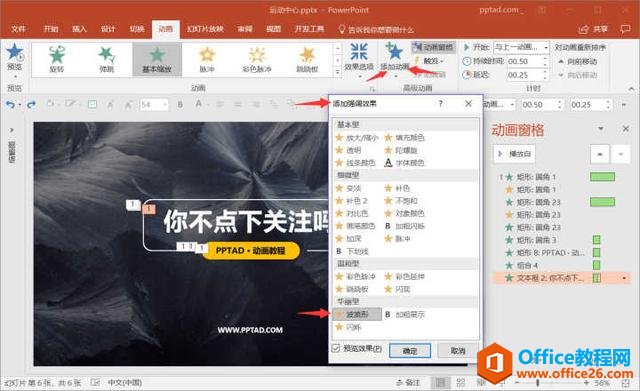The height and width of the screenshot is (391, 640).
Task: Click the 添加动画 add animation button
Action: pyautogui.click(x=394, y=60)
